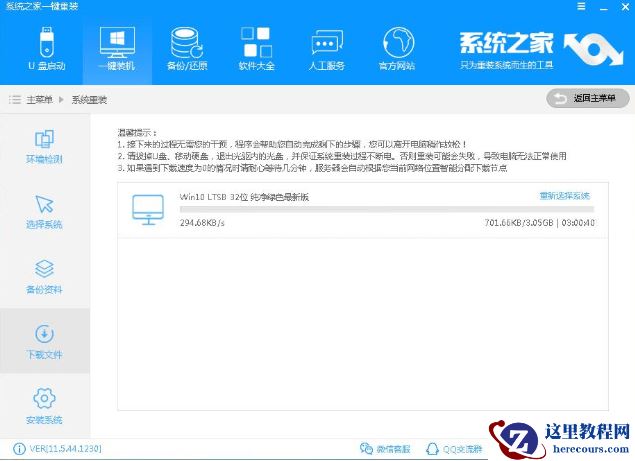Click the 温馨提示 heading
The height and width of the screenshot is (461, 635).
(136, 132)
